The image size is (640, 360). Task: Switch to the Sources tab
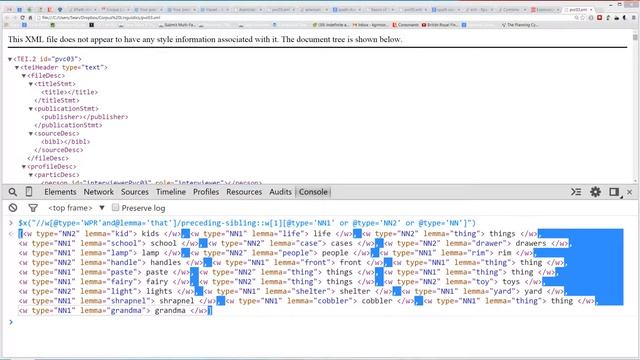(x=135, y=192)
